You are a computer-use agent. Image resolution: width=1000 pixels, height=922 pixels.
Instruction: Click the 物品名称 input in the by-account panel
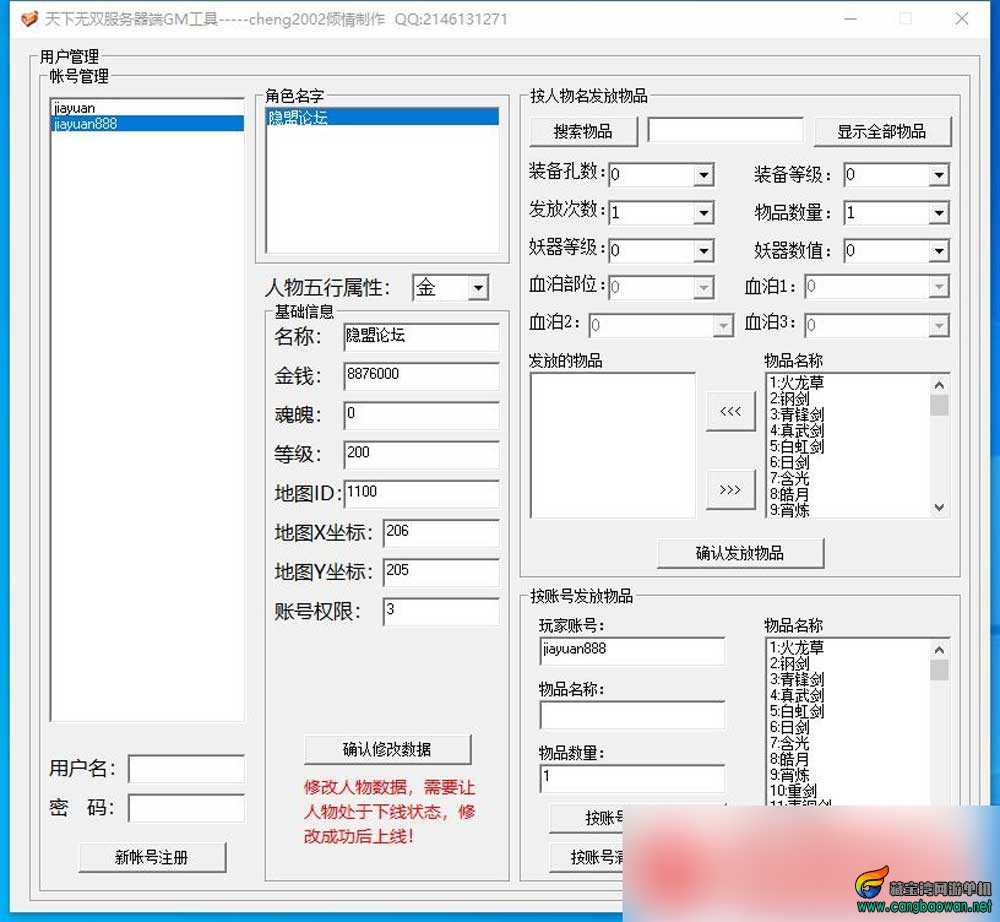pos(632,715)
